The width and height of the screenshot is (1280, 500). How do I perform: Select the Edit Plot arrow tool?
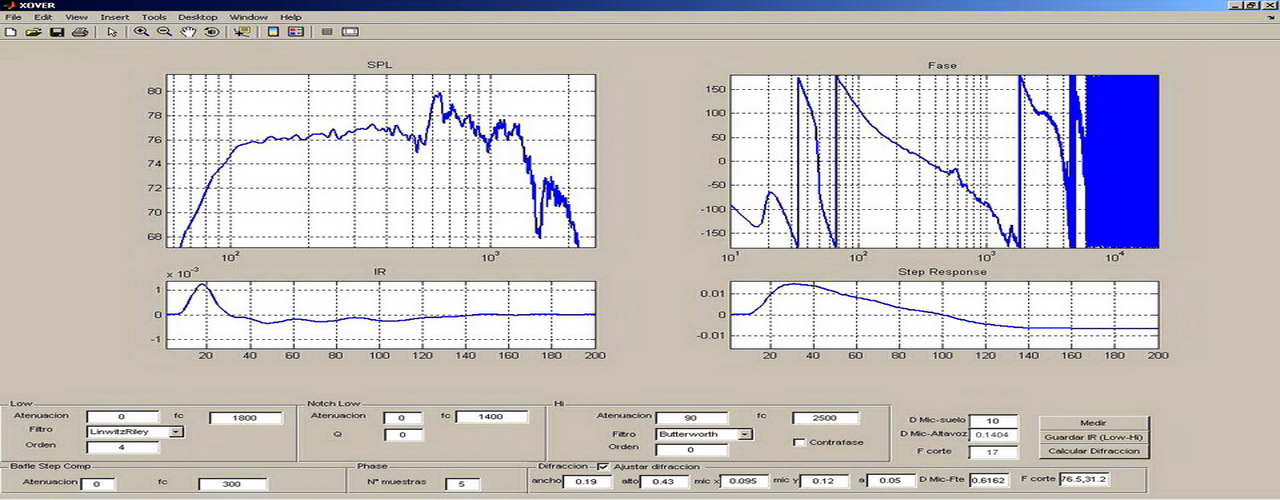(112, 32)
